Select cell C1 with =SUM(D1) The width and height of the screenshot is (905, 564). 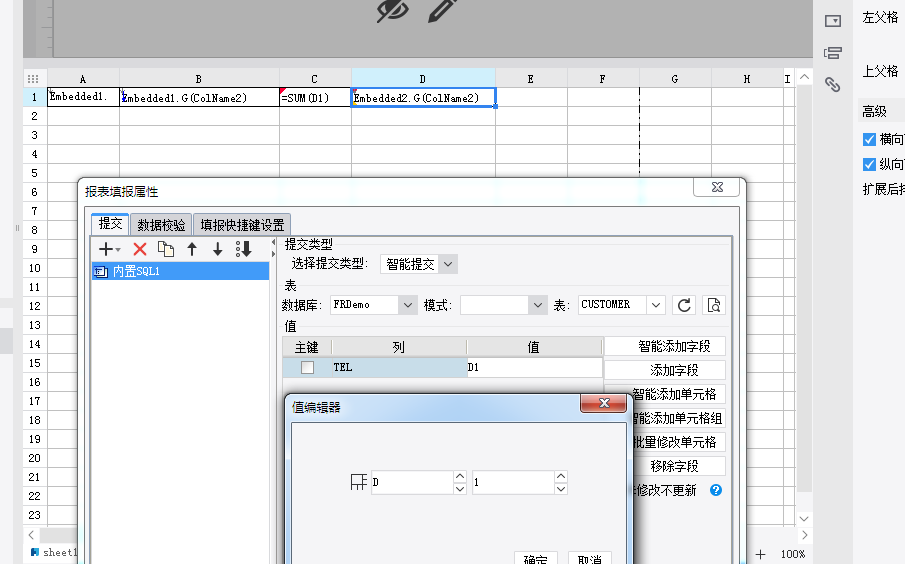[315, 98]
